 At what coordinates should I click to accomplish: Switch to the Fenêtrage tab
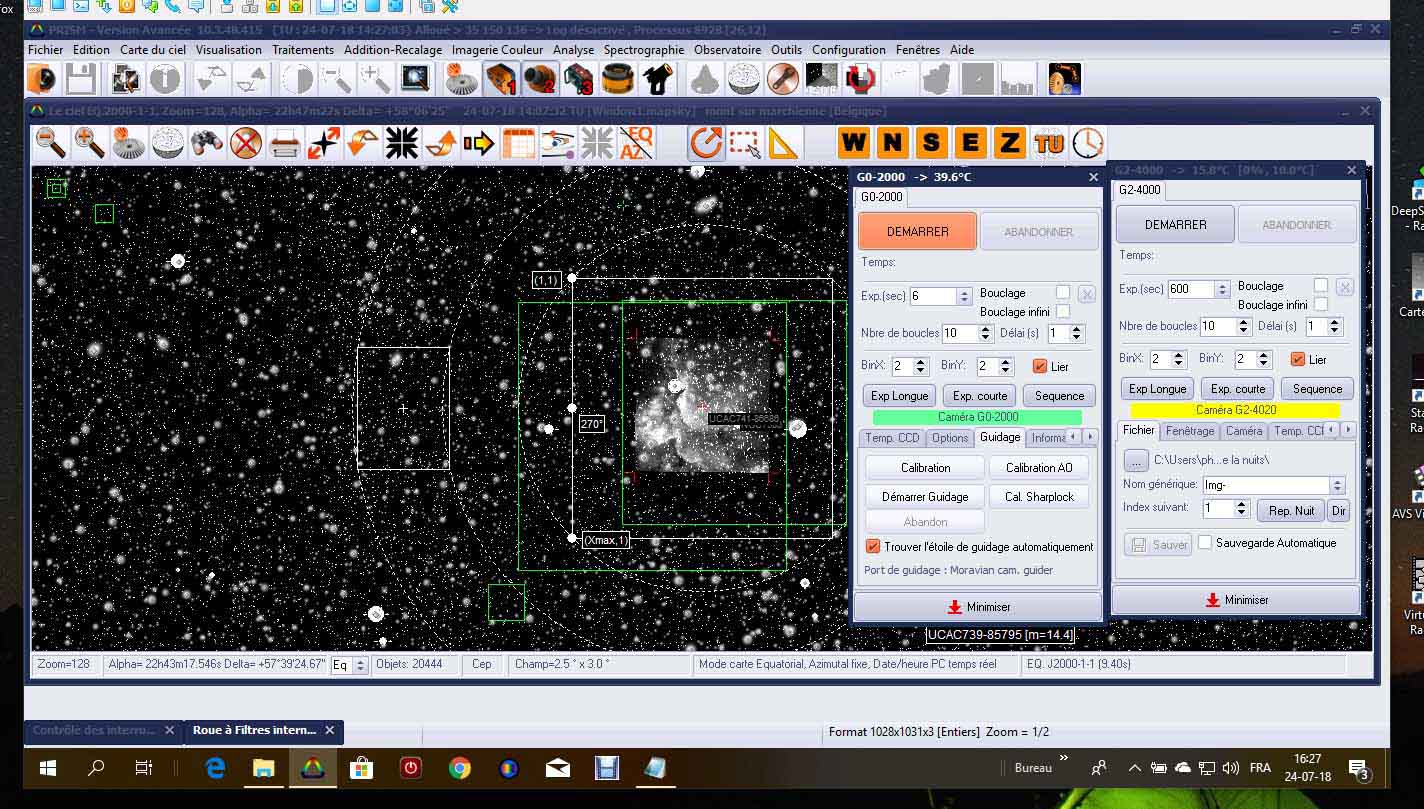(x=1189, y=431)
